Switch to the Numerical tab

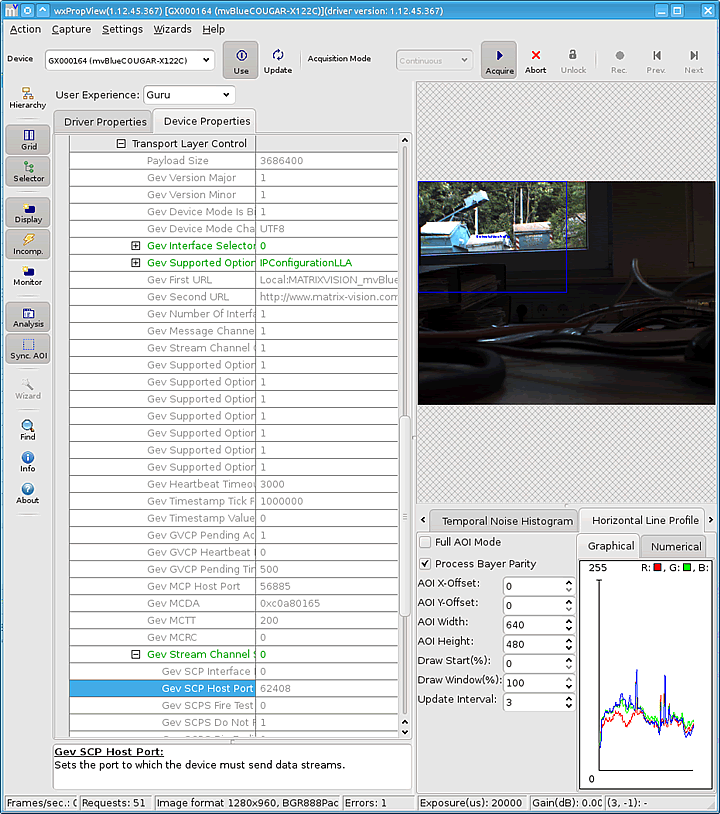pyautogui.click(x=676, y=547)
